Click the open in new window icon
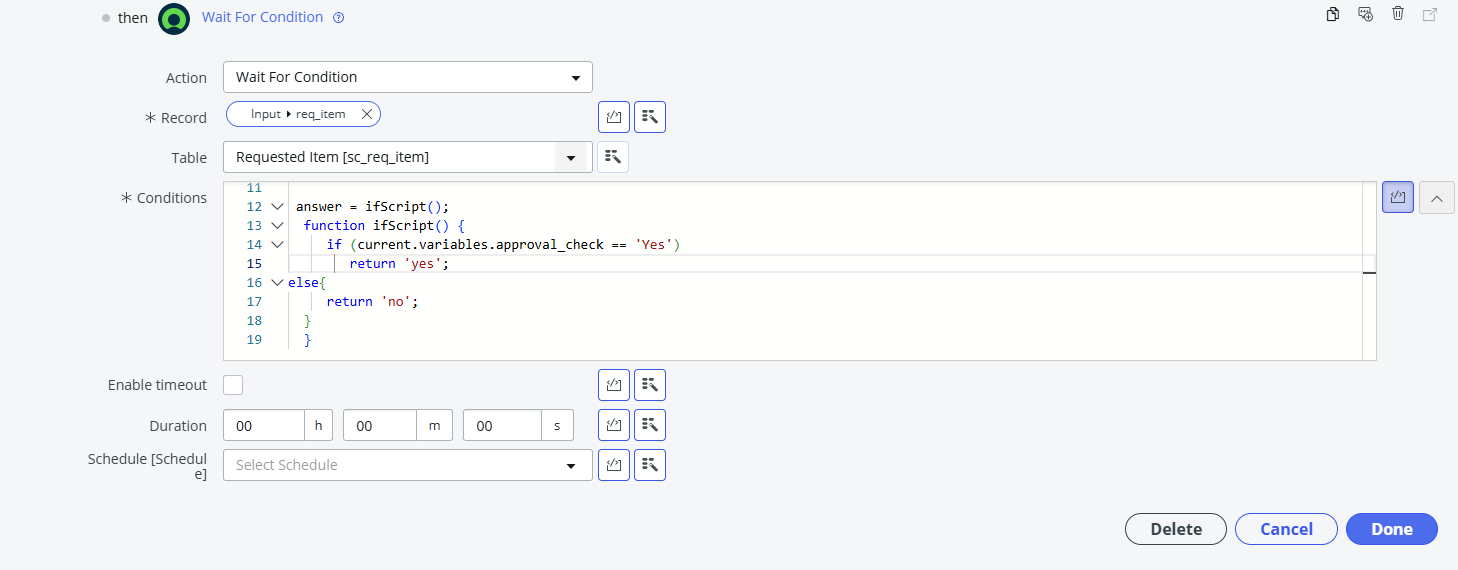Viewport: 1458px width, 570px height. tap(1430, 14)
